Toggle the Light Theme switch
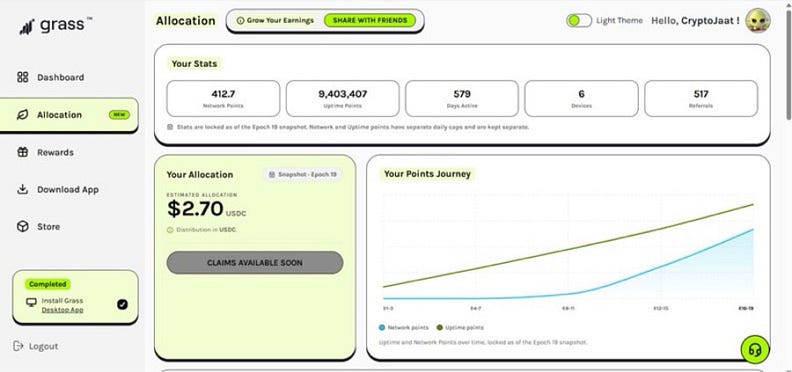The height and width of the screenshot is (372, 792). tap(579, 21)
